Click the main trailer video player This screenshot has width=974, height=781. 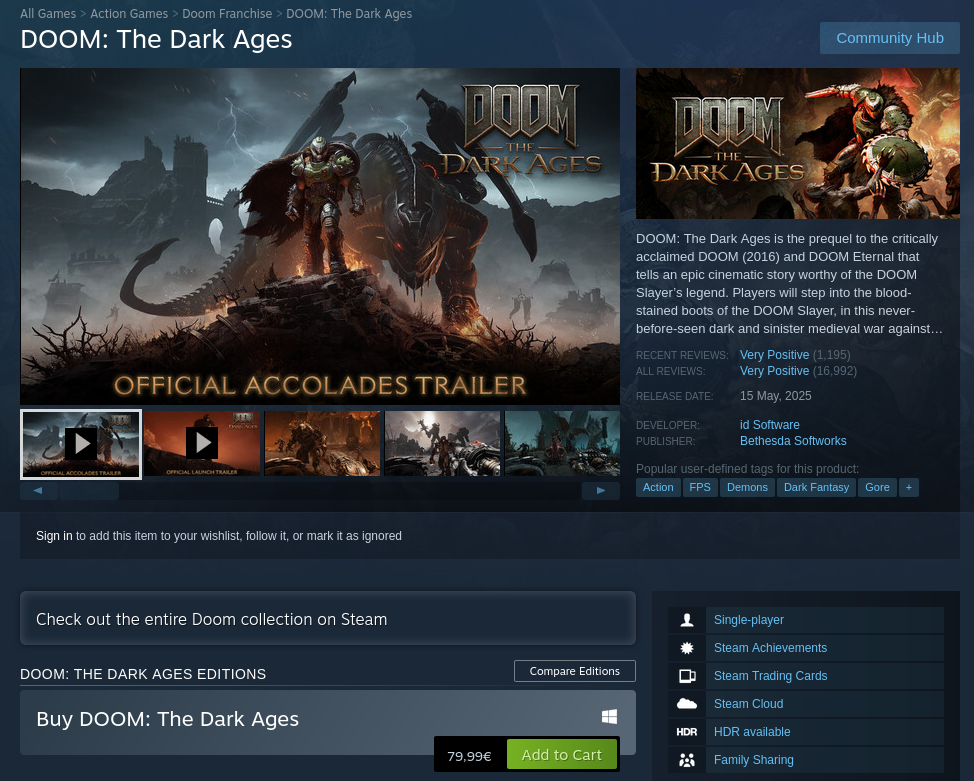[320, 236]
